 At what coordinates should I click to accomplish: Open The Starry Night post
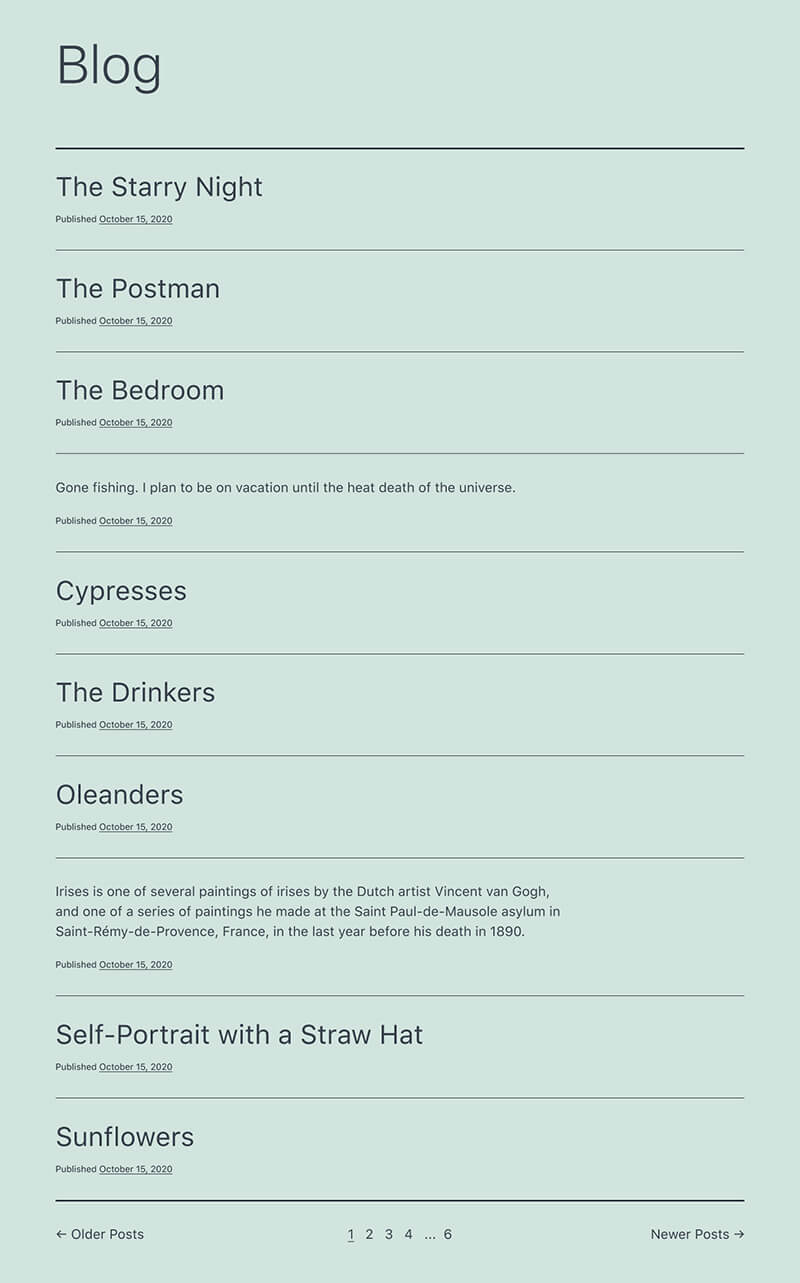[159, 187]
